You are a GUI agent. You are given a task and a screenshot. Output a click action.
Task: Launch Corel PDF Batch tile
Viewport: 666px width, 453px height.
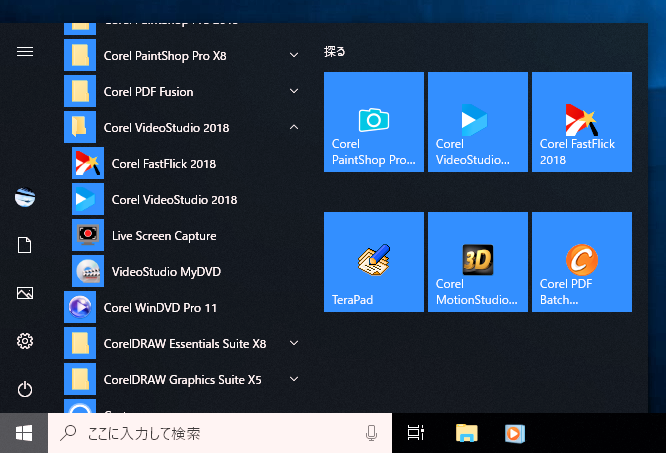tap(581, 262)
